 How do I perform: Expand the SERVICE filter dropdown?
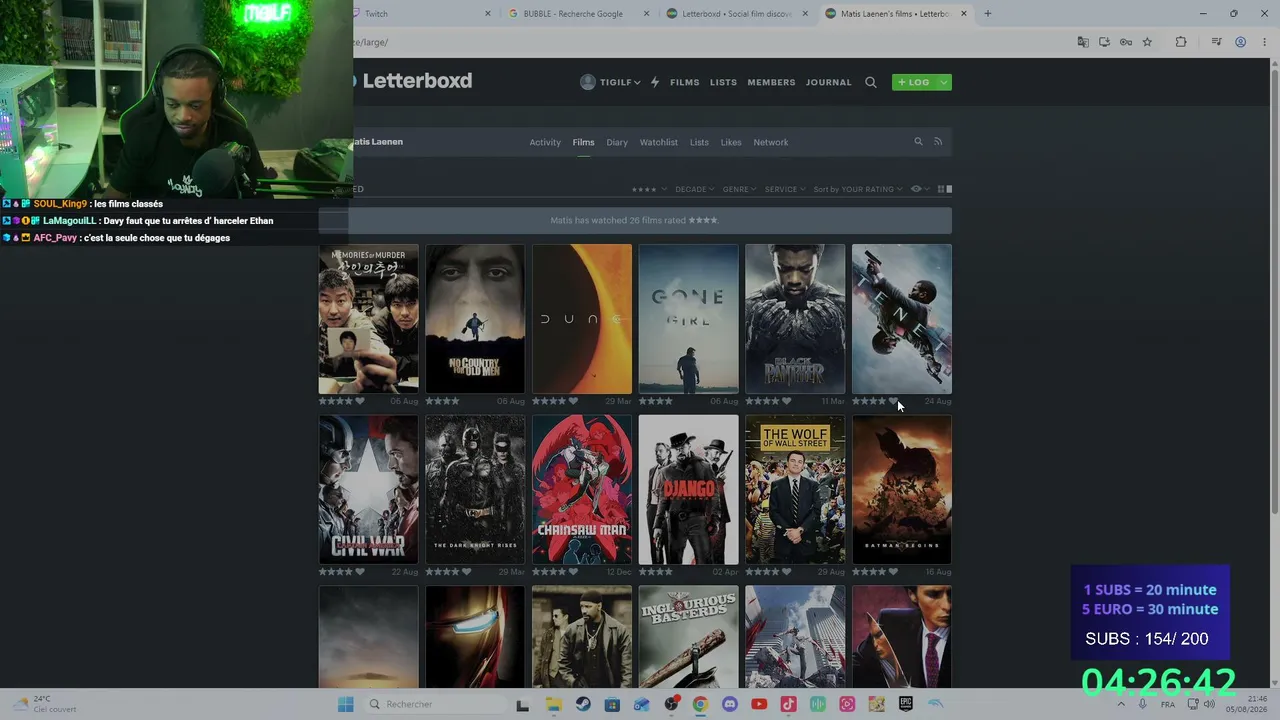click(785, 189)
